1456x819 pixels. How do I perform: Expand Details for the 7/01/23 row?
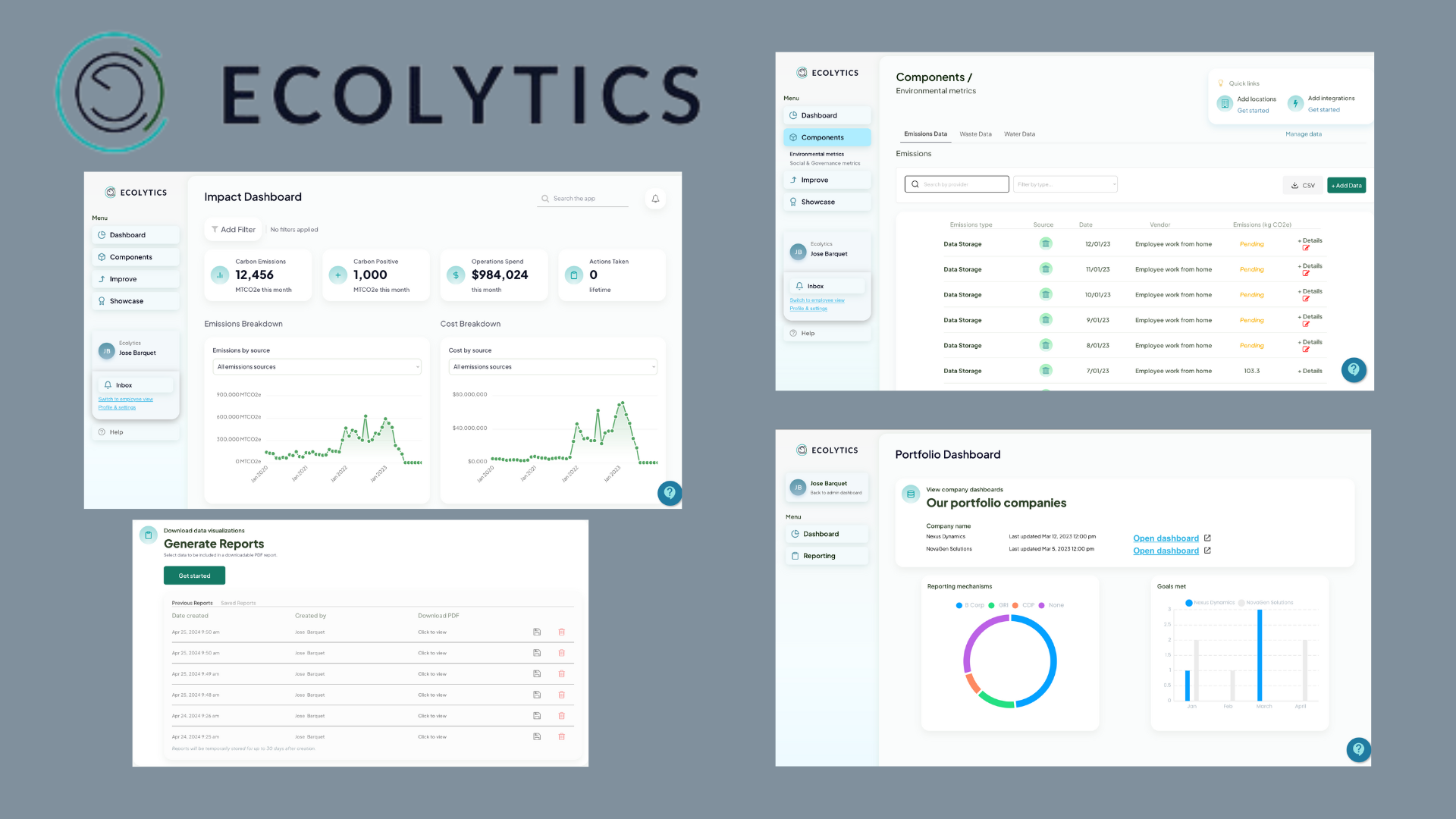(x=1310, y=371)
